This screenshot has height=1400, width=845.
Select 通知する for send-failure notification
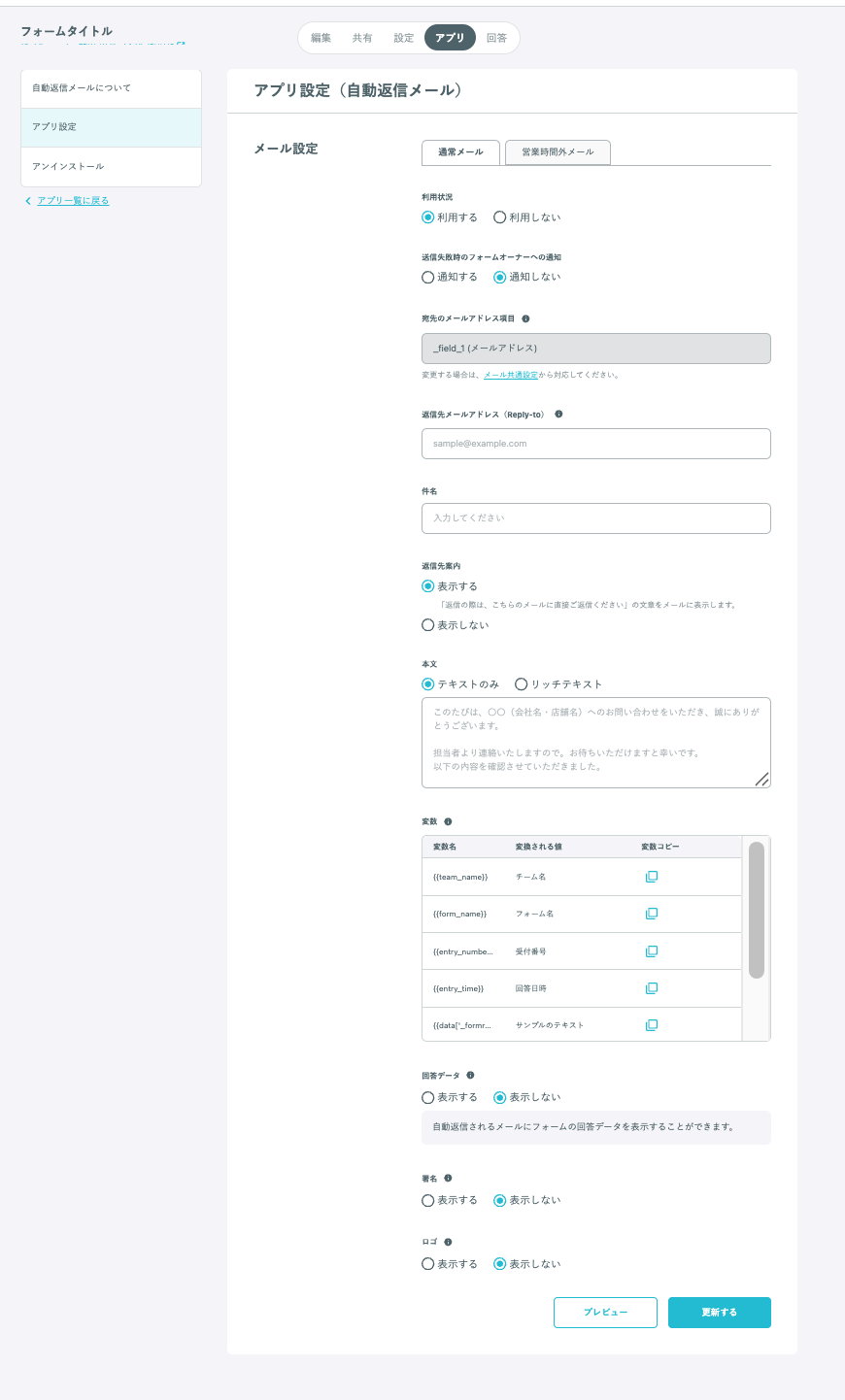428,278
